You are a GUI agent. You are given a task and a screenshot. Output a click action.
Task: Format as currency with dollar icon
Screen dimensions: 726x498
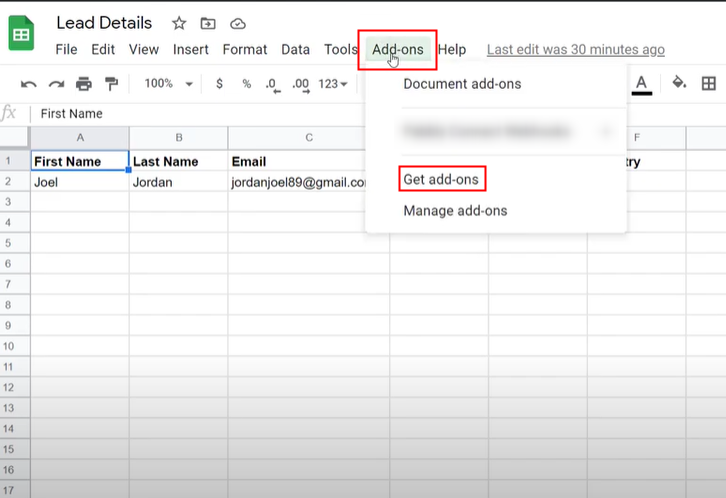[x=219, y=84]
